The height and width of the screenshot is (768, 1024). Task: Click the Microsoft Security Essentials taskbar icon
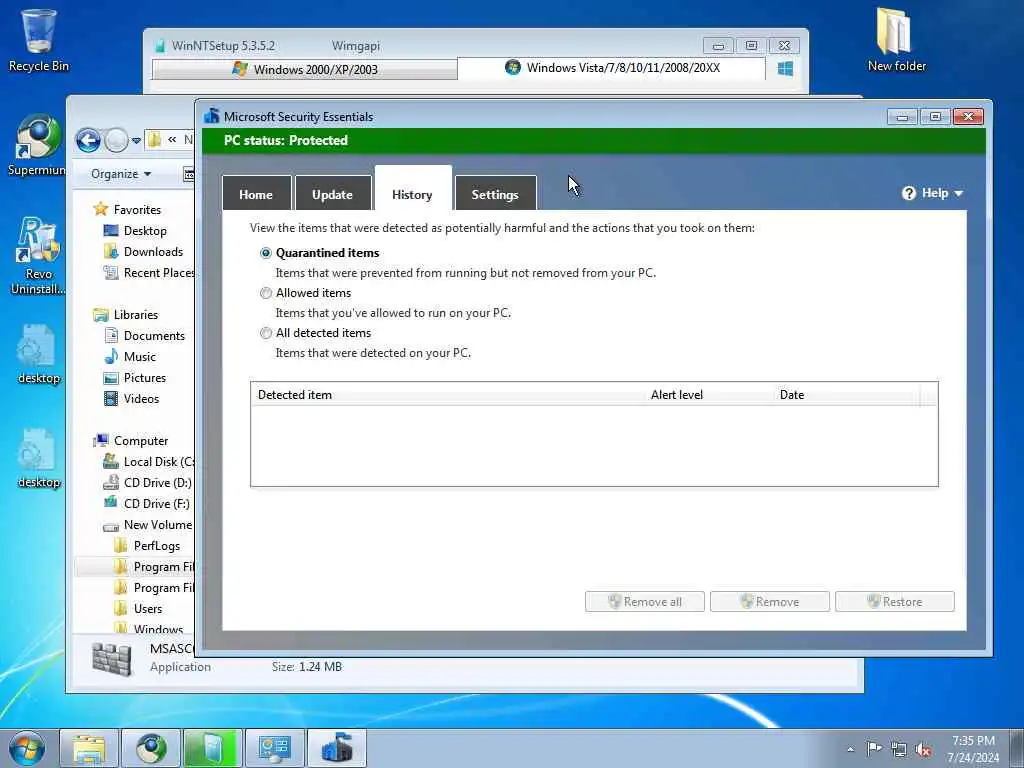337,748
